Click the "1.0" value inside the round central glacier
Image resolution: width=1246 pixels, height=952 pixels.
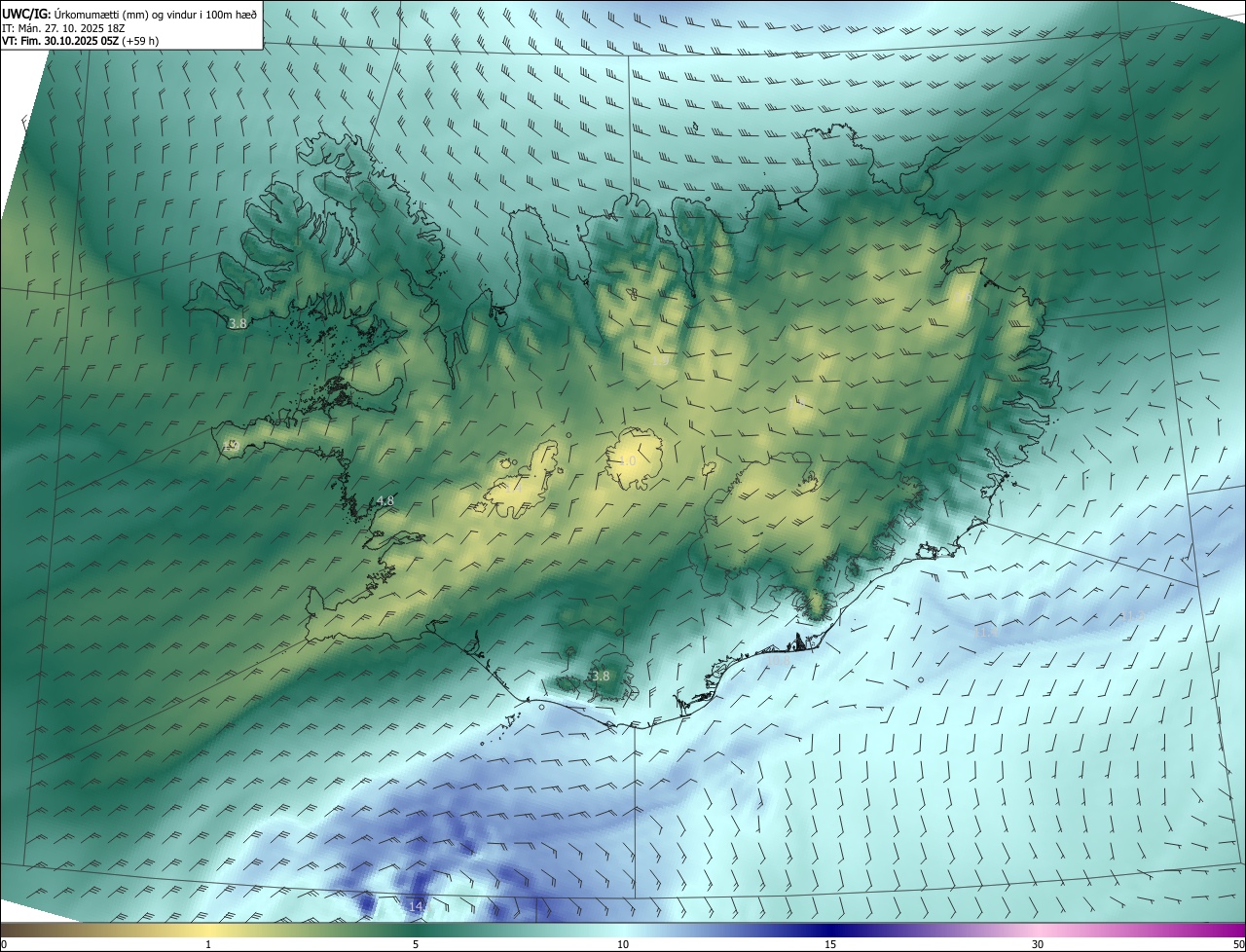pyautogui.click(x=628, y=460)
